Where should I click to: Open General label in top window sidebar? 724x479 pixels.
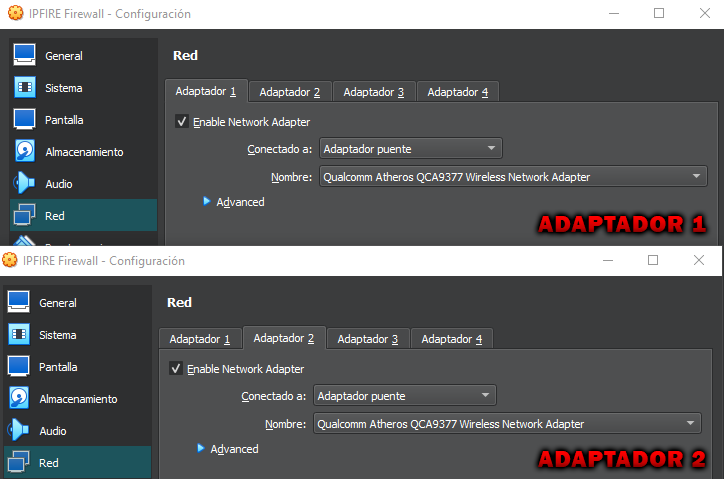pos(64,56)
